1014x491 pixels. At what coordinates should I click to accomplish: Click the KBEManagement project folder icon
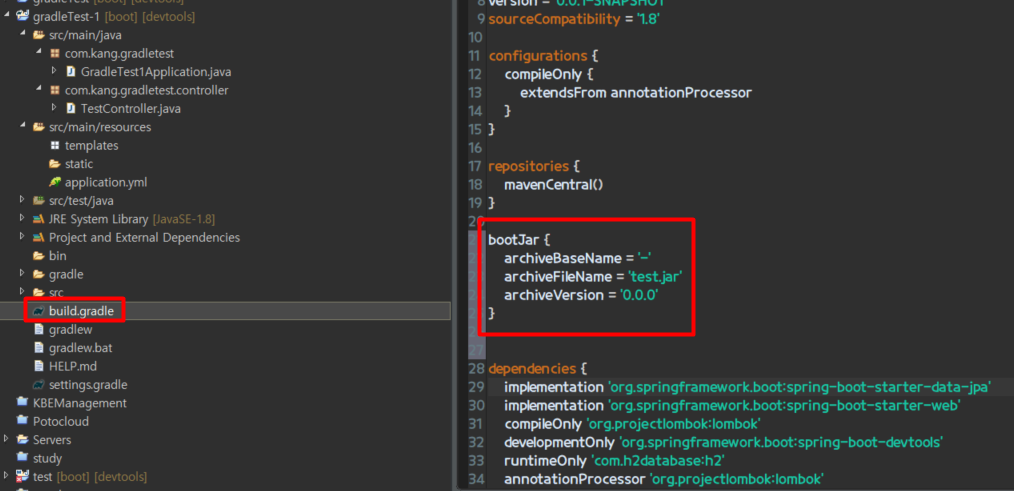[23, 403]
